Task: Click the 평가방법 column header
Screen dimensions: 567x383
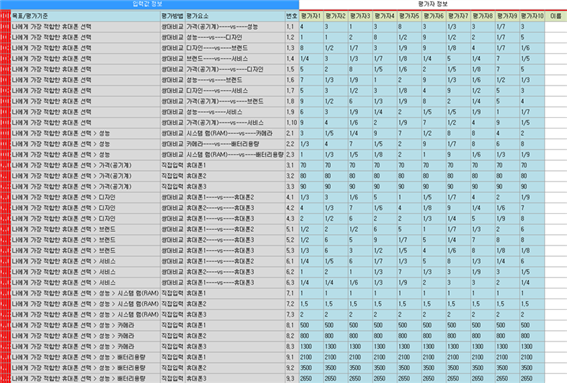Action: (x=173, y=16)
